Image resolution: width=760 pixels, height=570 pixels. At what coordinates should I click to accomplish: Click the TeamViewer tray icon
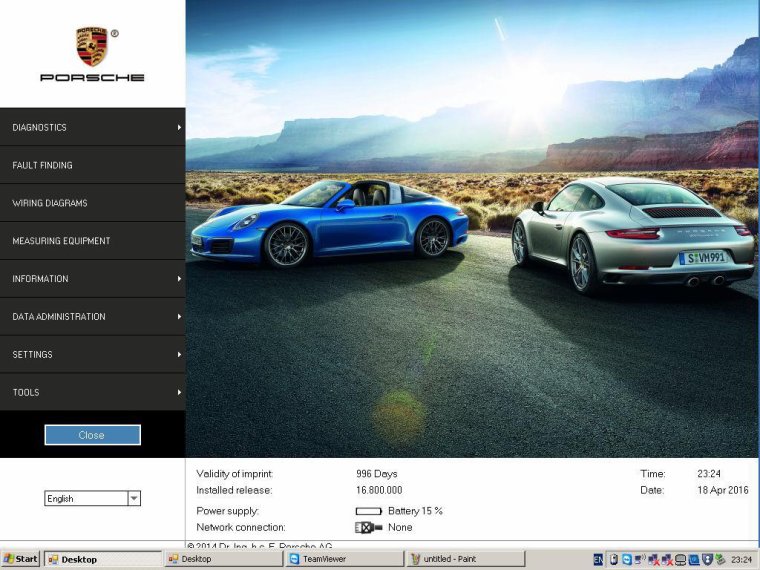tap(626, 559)
